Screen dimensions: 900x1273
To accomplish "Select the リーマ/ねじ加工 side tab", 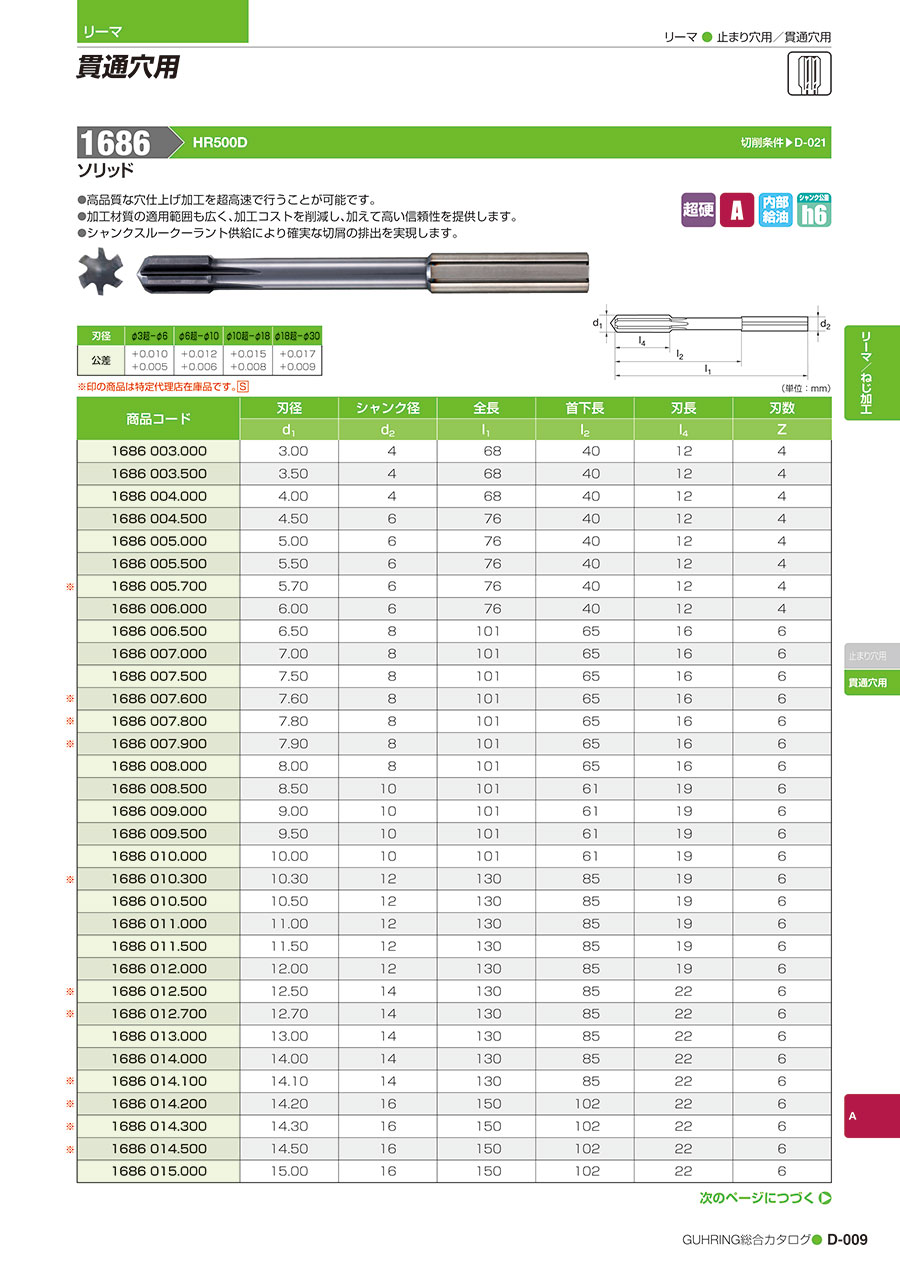I will pos(872,374).
